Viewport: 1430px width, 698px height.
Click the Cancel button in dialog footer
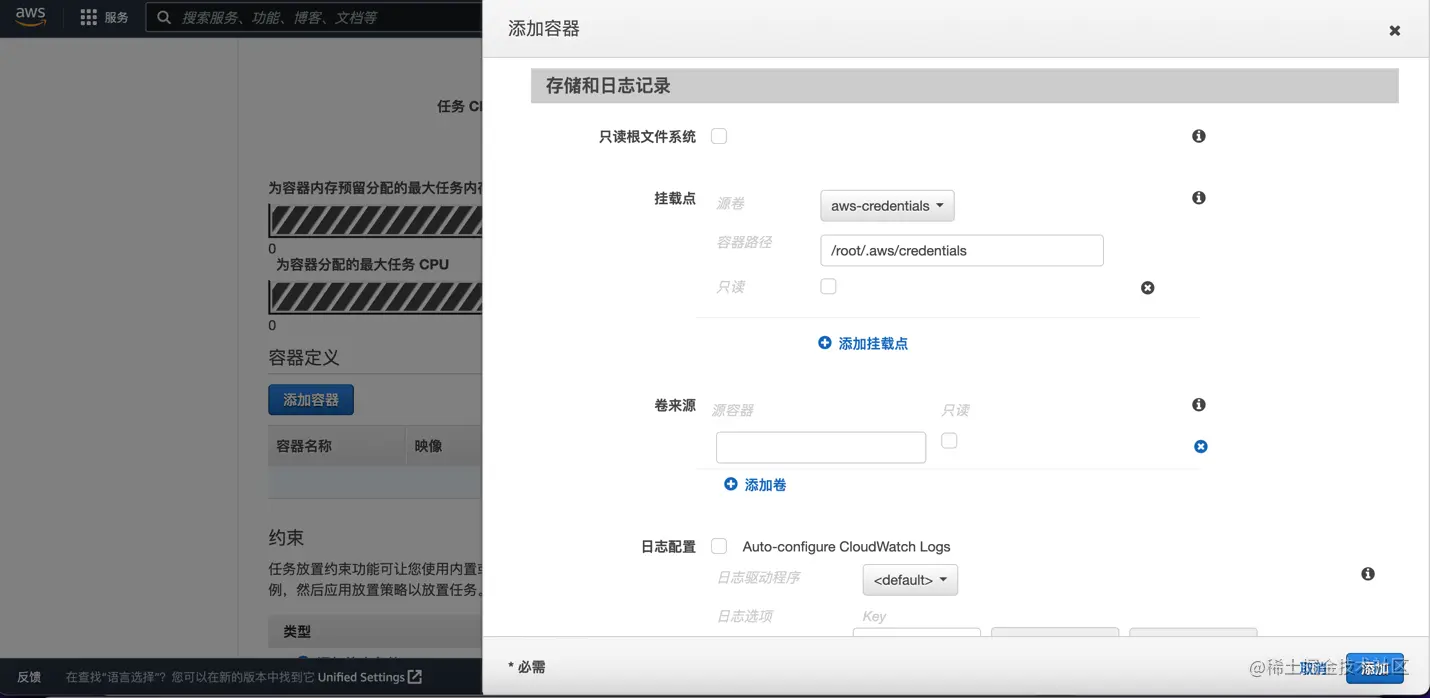pos(1314,668)
